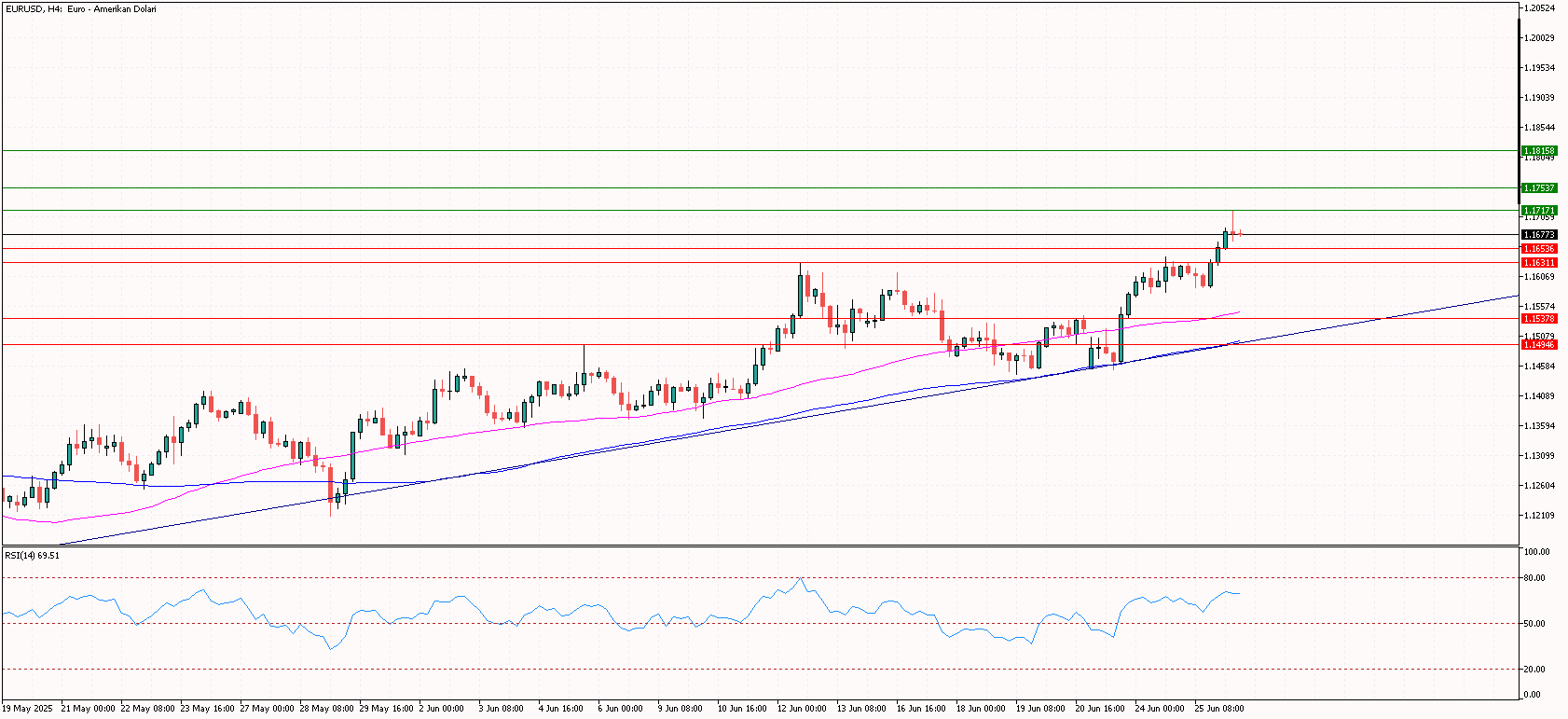Click the 16 Jun 16:00 time label
Screen dimensions: 1568x719
(x=921, y=709)
